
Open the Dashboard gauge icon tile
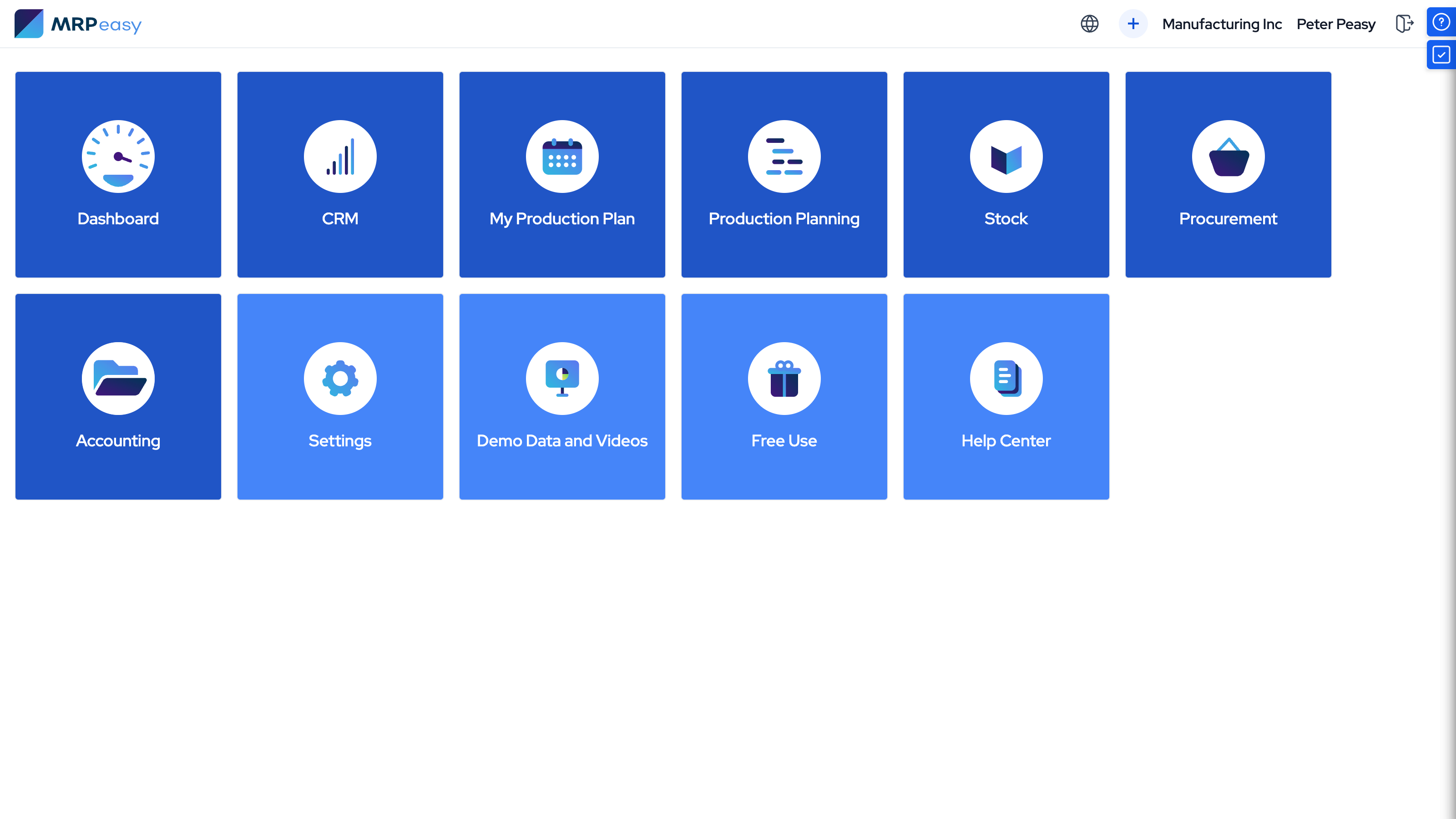[118, 157]
